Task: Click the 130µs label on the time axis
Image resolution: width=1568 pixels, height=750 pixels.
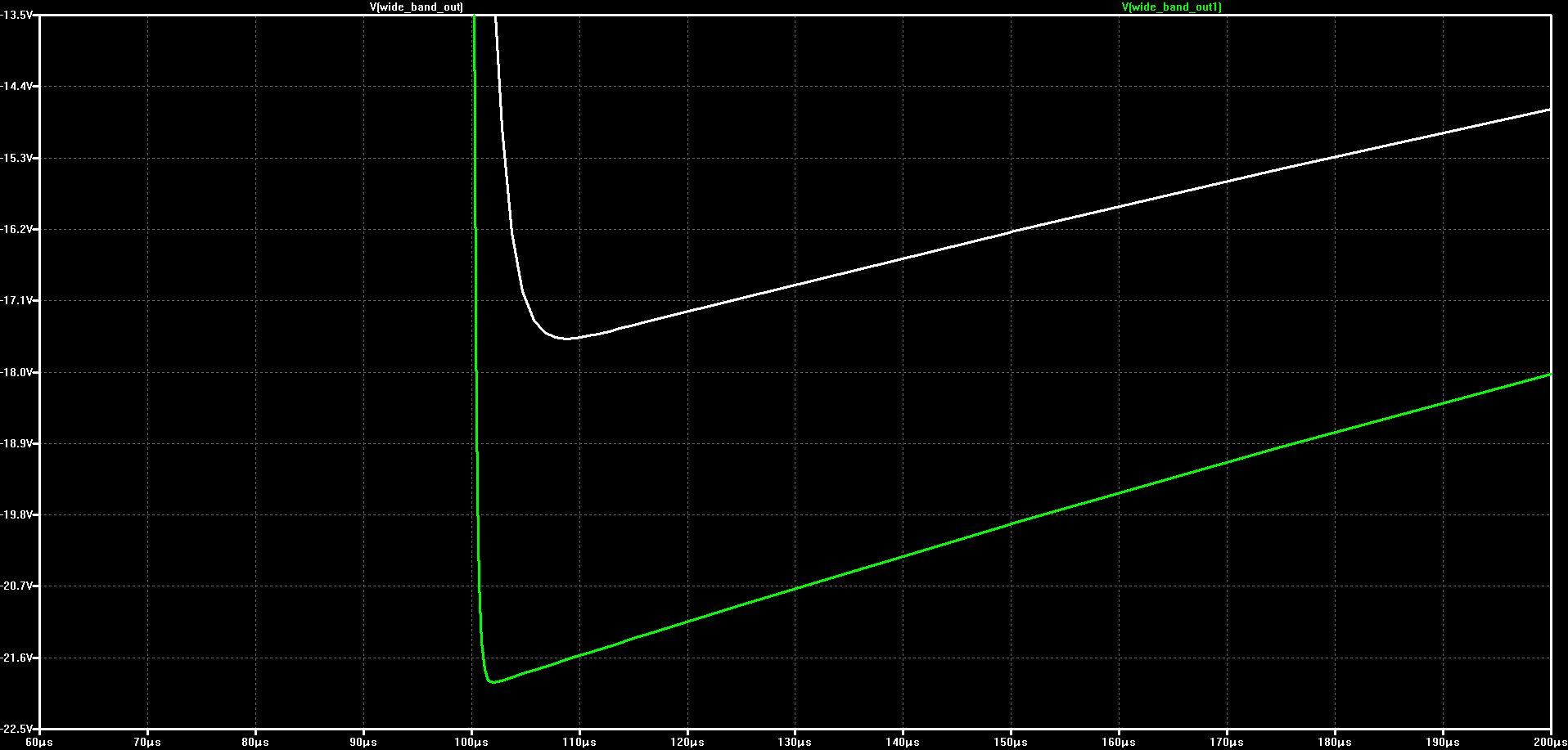Action: [795, 743]
